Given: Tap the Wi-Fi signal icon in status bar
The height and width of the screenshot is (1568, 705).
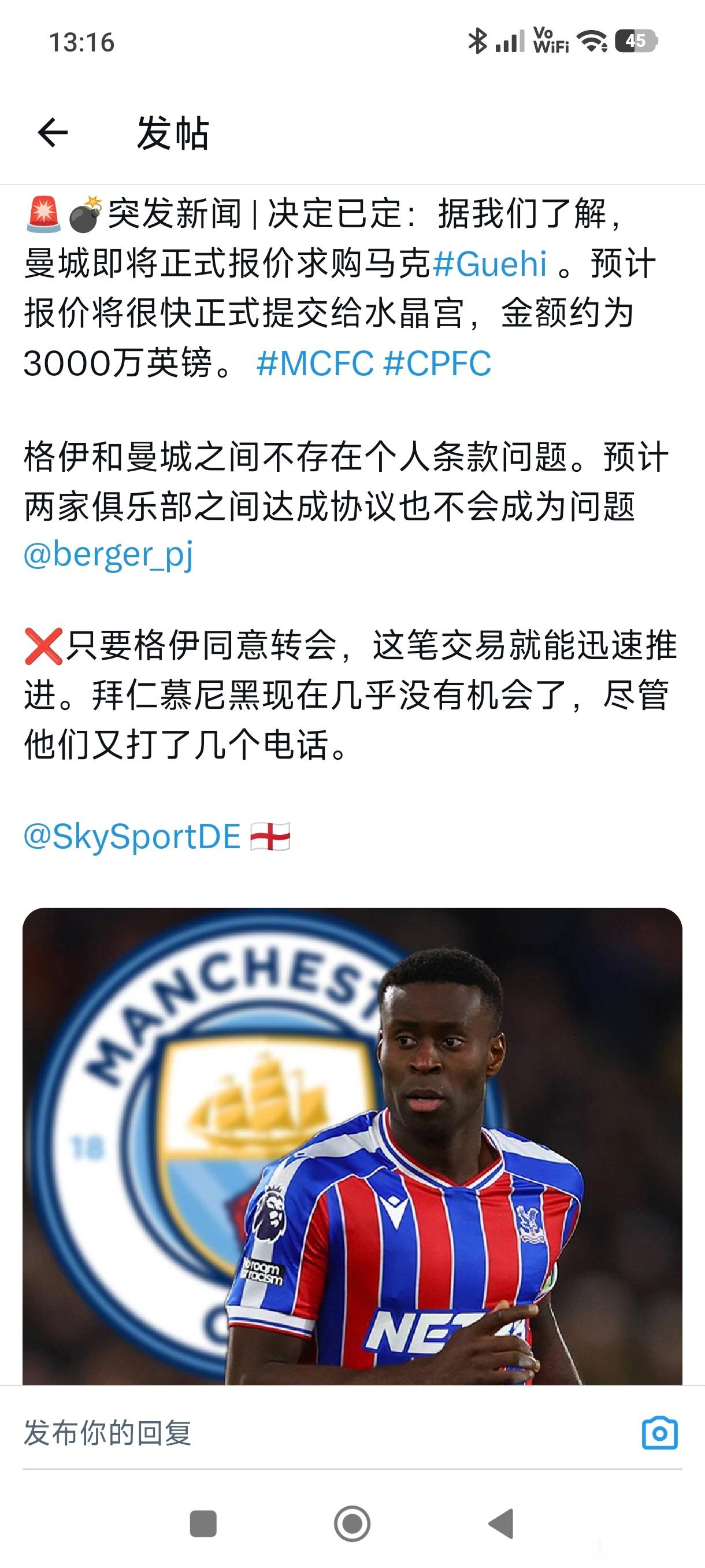Looking at the screenshot, I should [592, 42].
